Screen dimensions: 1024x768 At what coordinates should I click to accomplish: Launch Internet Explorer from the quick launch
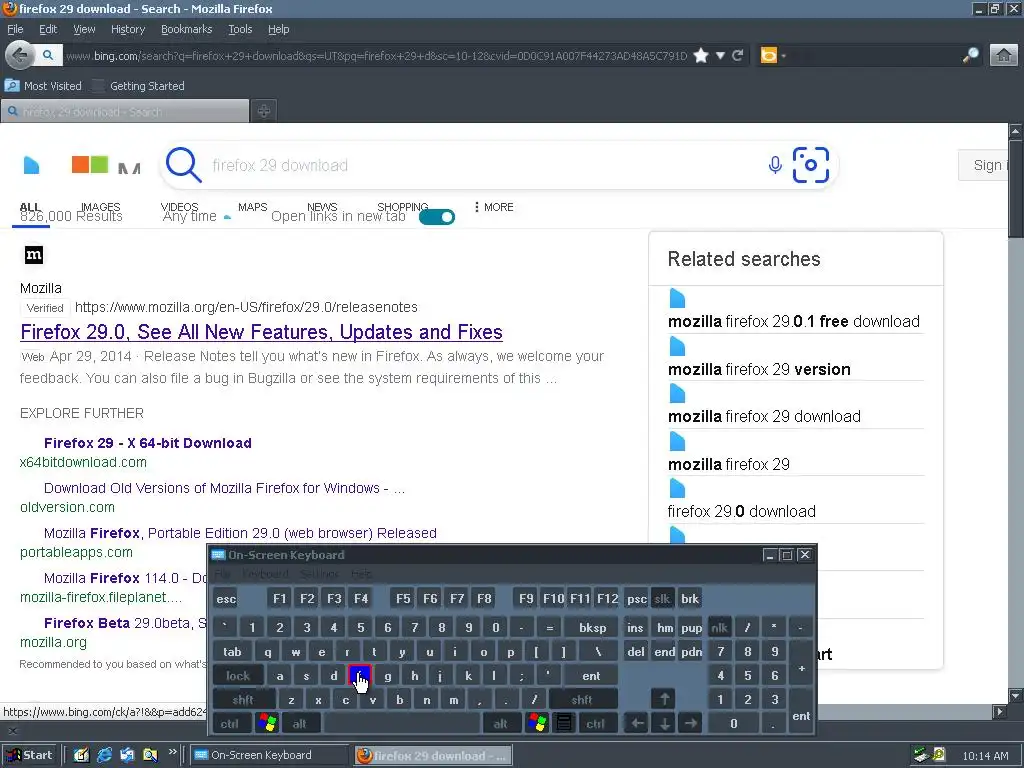(x=104, y=756)
